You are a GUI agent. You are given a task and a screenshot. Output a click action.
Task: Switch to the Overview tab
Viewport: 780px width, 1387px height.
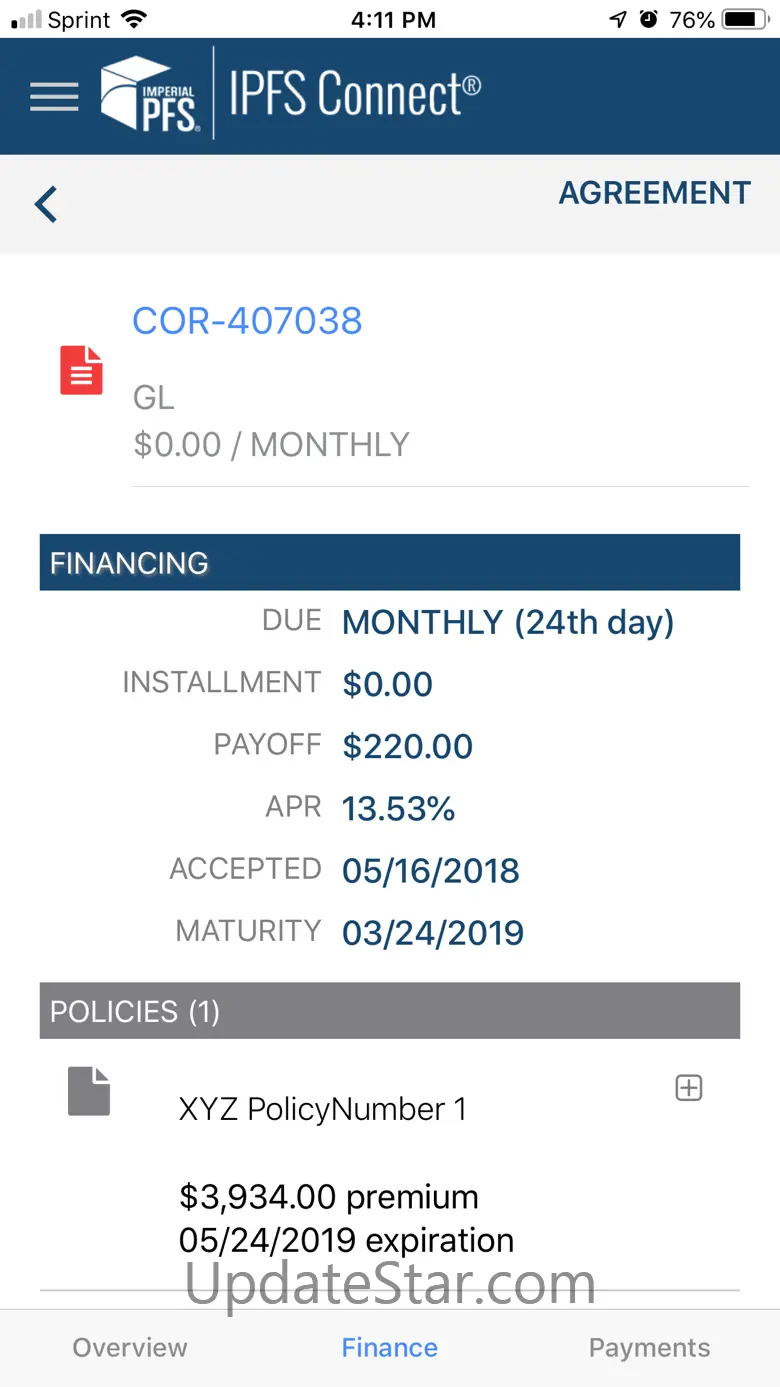pos(130,1347)
